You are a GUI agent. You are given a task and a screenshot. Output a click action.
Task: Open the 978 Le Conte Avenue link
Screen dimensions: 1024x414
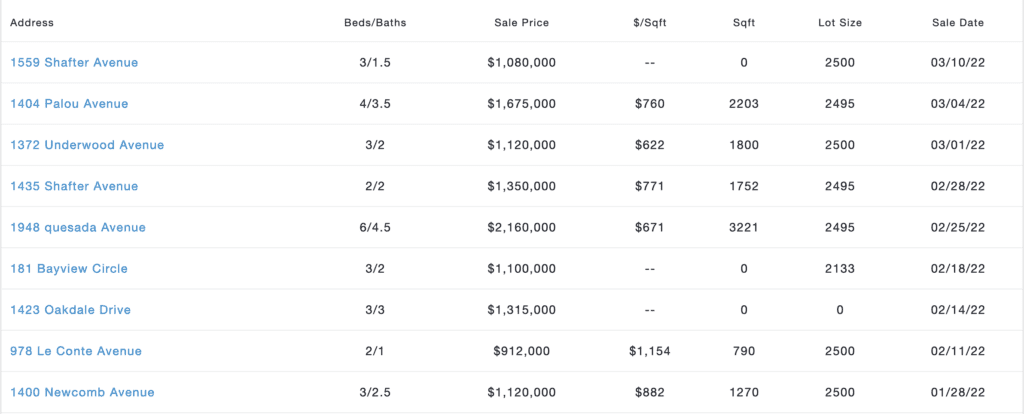[76, 351]
